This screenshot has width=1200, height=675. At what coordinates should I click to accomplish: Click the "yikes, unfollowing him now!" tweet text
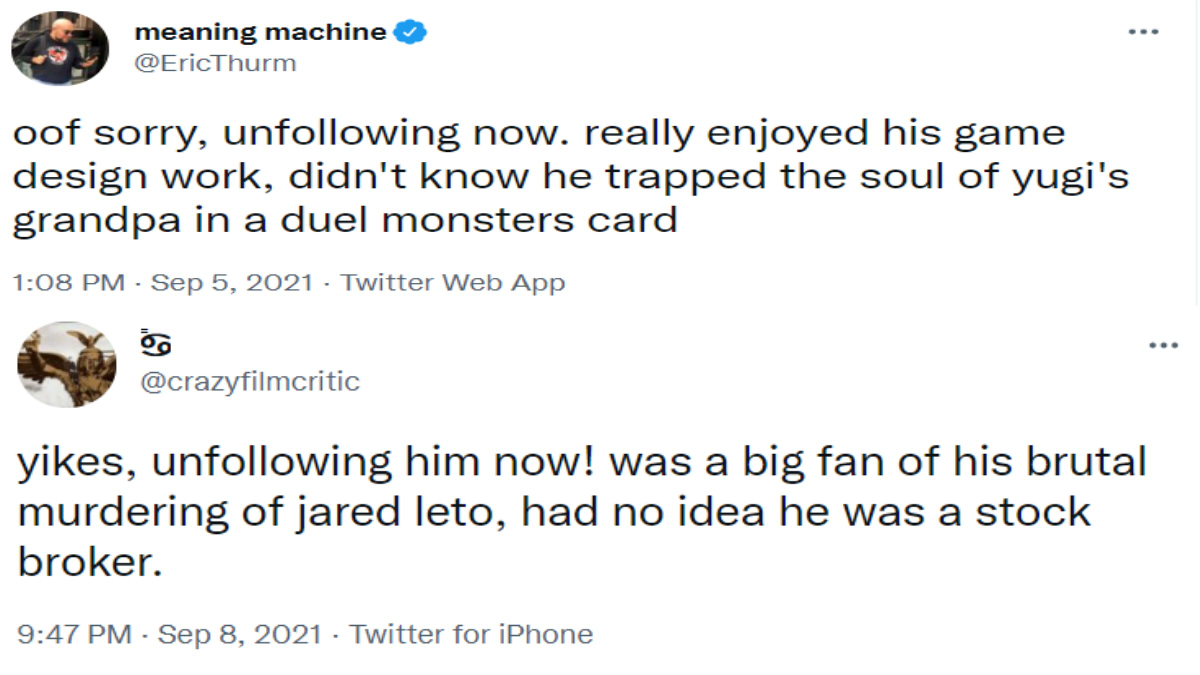580,511
